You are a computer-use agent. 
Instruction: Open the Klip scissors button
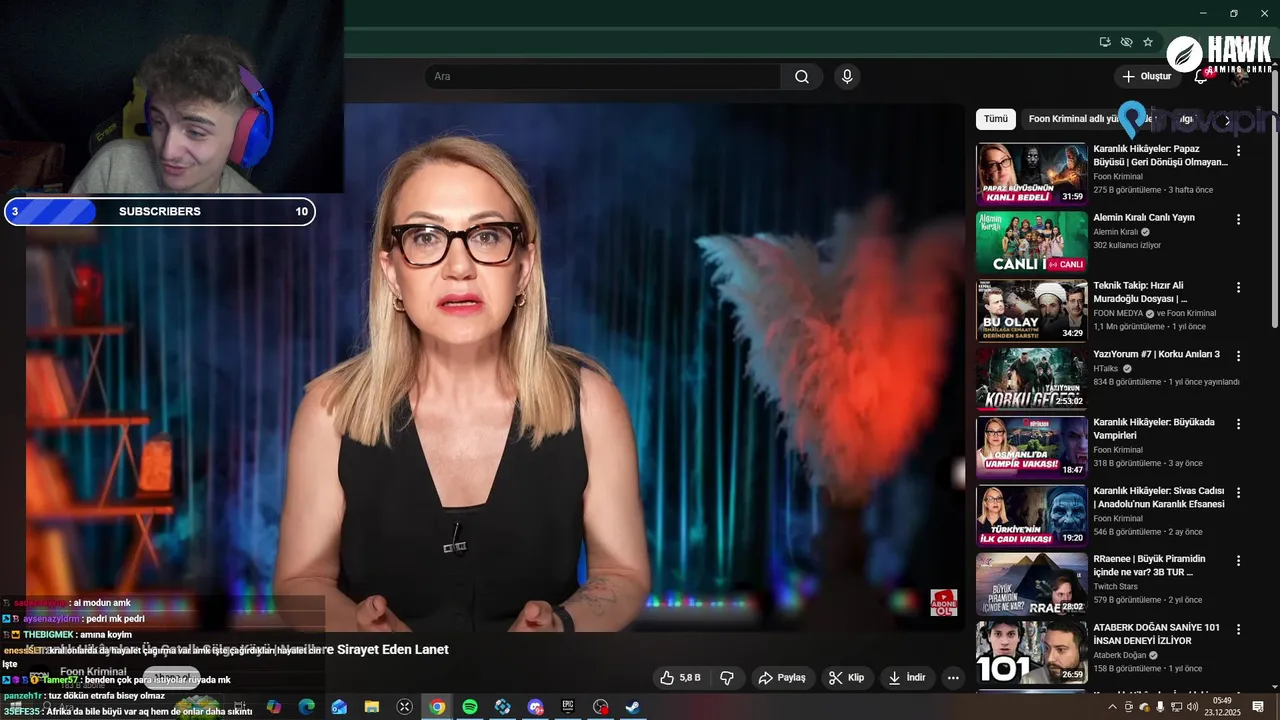tap(846, 678)
